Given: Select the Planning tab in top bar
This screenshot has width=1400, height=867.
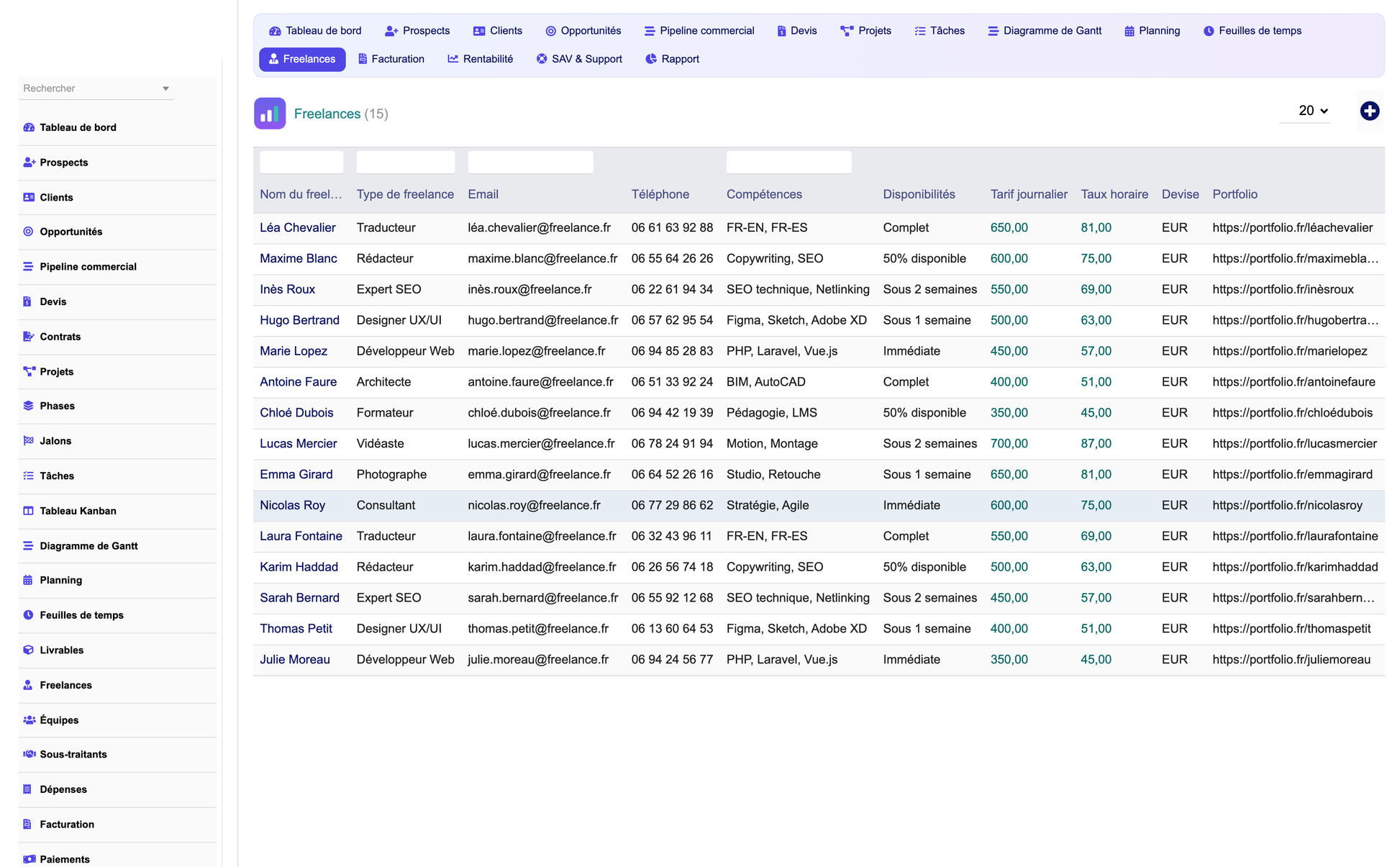Looking at the screenshot, I should [1153, 31].
